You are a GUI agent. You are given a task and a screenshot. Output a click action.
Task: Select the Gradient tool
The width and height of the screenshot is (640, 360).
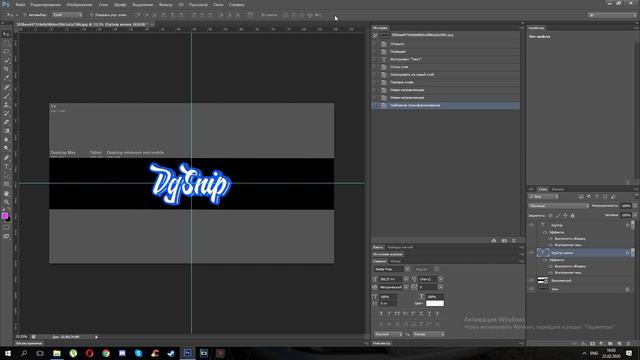click(x=6, y=131)
